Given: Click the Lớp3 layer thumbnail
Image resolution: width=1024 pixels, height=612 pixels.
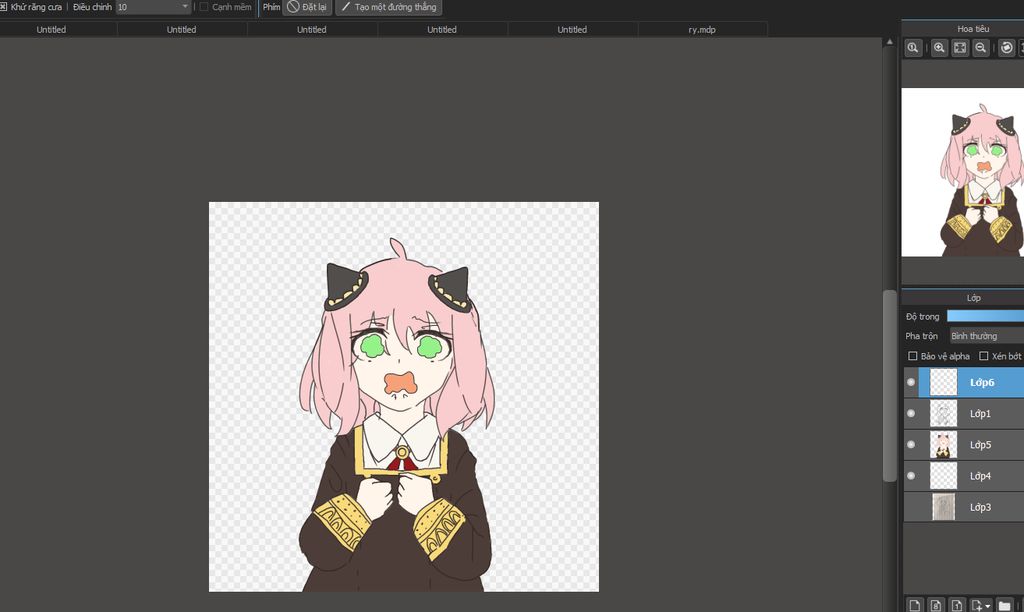Looking at the screenshot, I should 943,507.
